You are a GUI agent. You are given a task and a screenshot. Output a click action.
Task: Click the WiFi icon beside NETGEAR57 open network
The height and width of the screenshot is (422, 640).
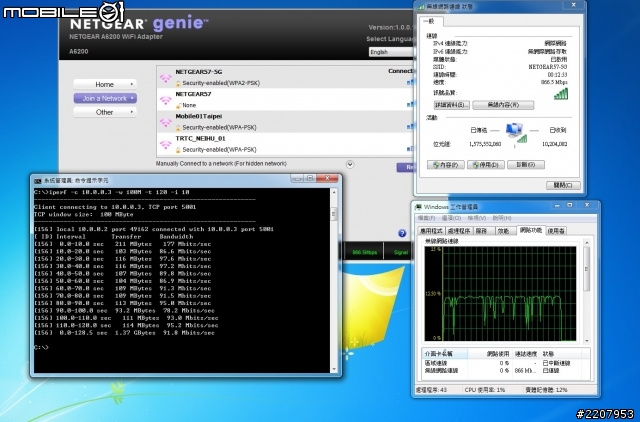coord(165,100)
